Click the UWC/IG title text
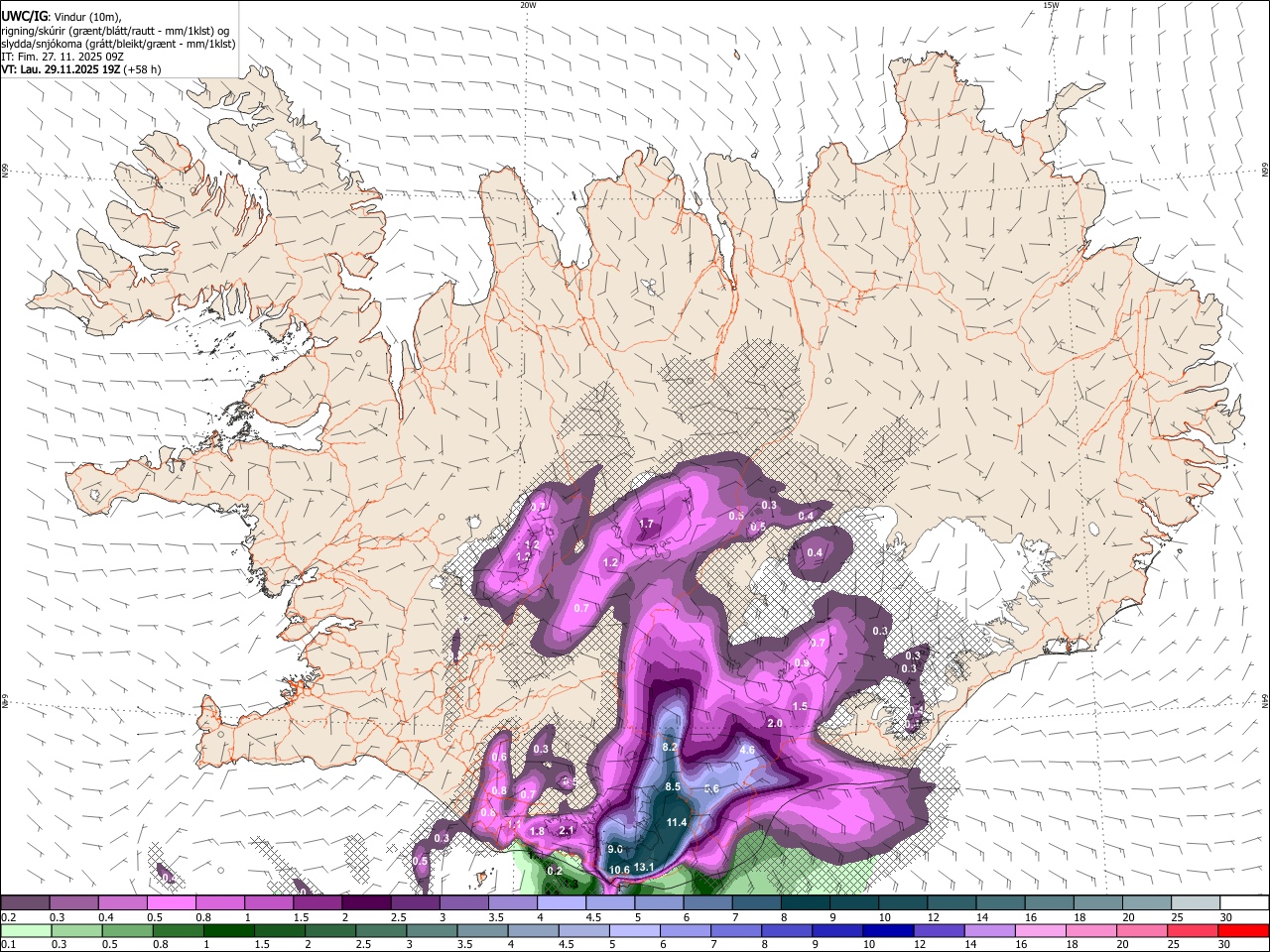Image resolution: width=1270 pixels, height=952 pixels. pos(23,17)
